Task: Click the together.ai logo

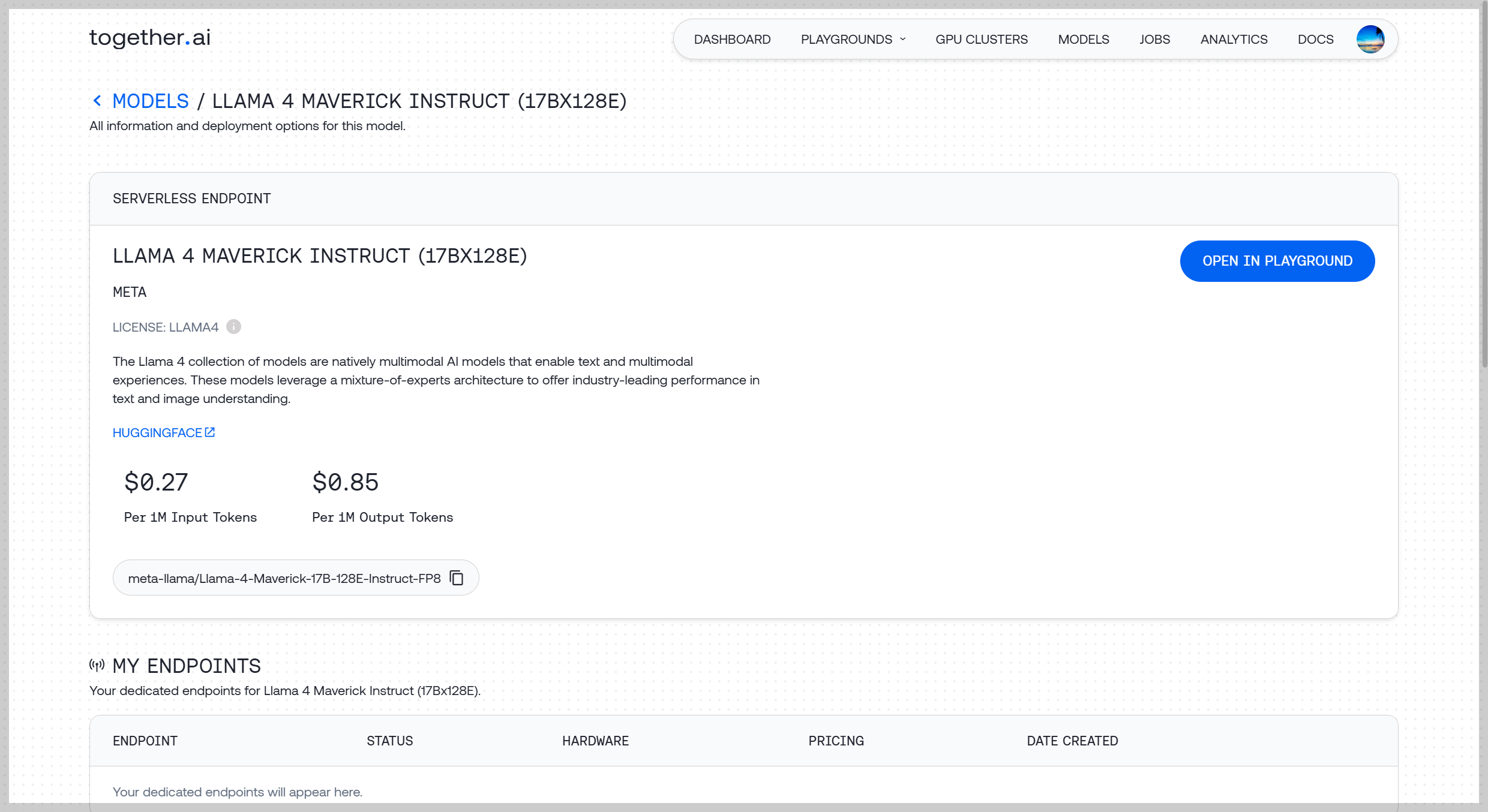Action: [x=150, y=37]
